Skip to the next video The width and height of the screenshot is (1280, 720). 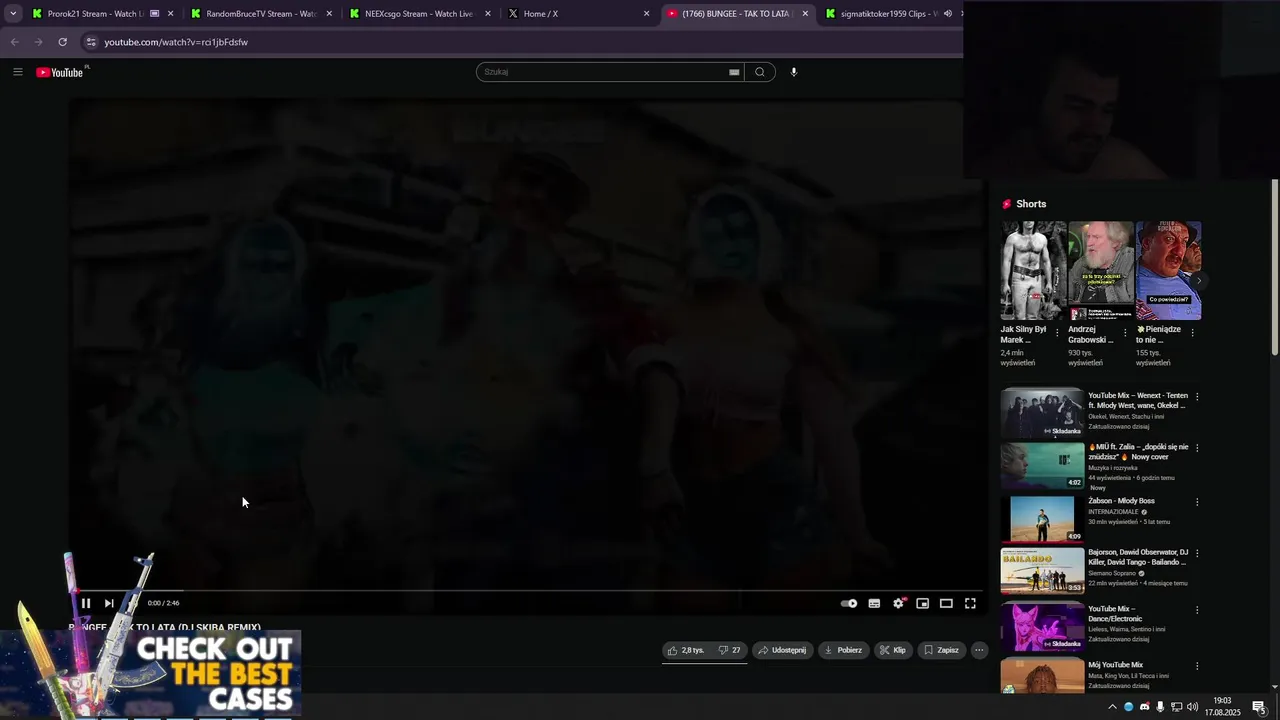coord(109,603)
